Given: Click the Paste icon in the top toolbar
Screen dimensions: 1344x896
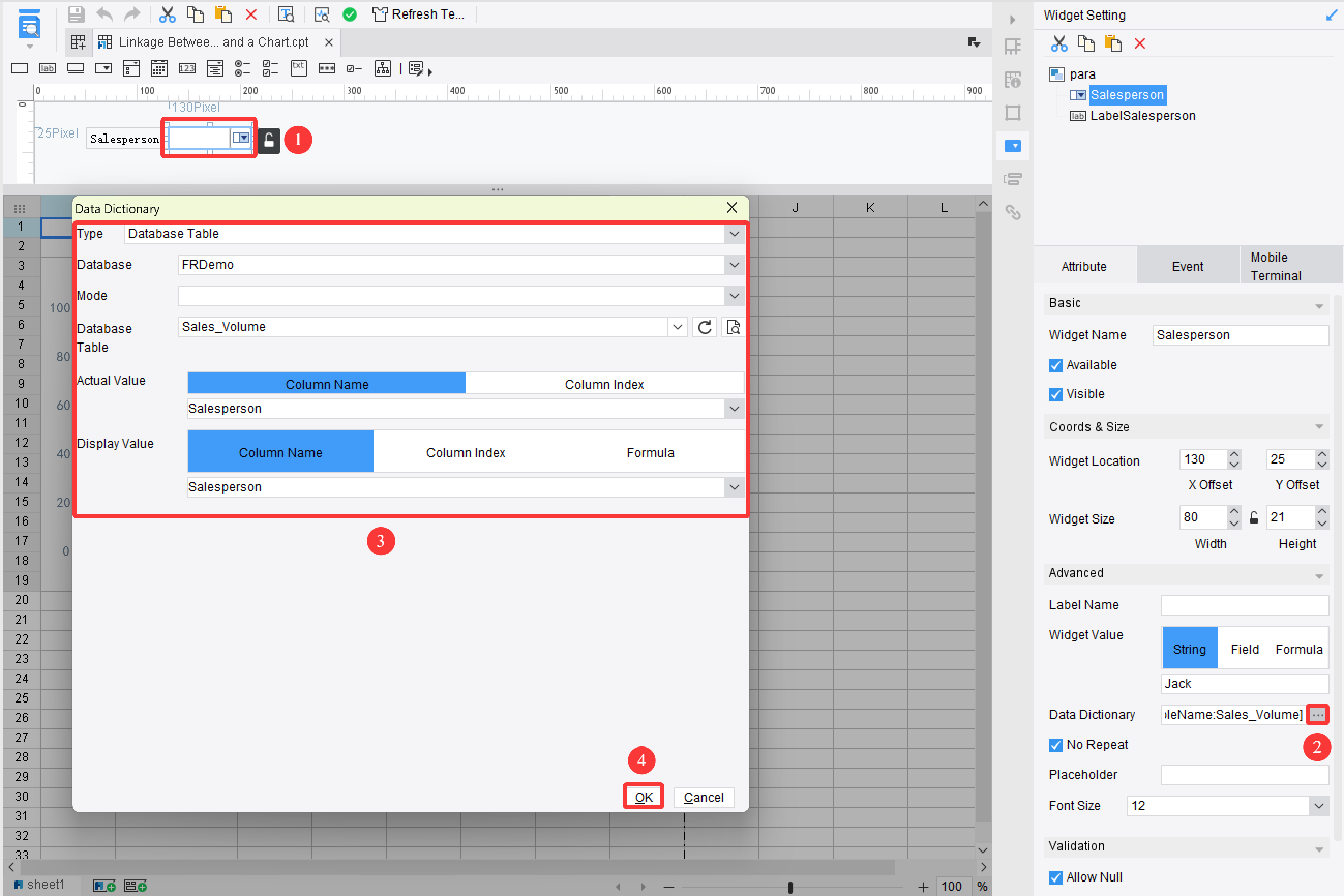Looking at the screenshot, I should 223,14.
